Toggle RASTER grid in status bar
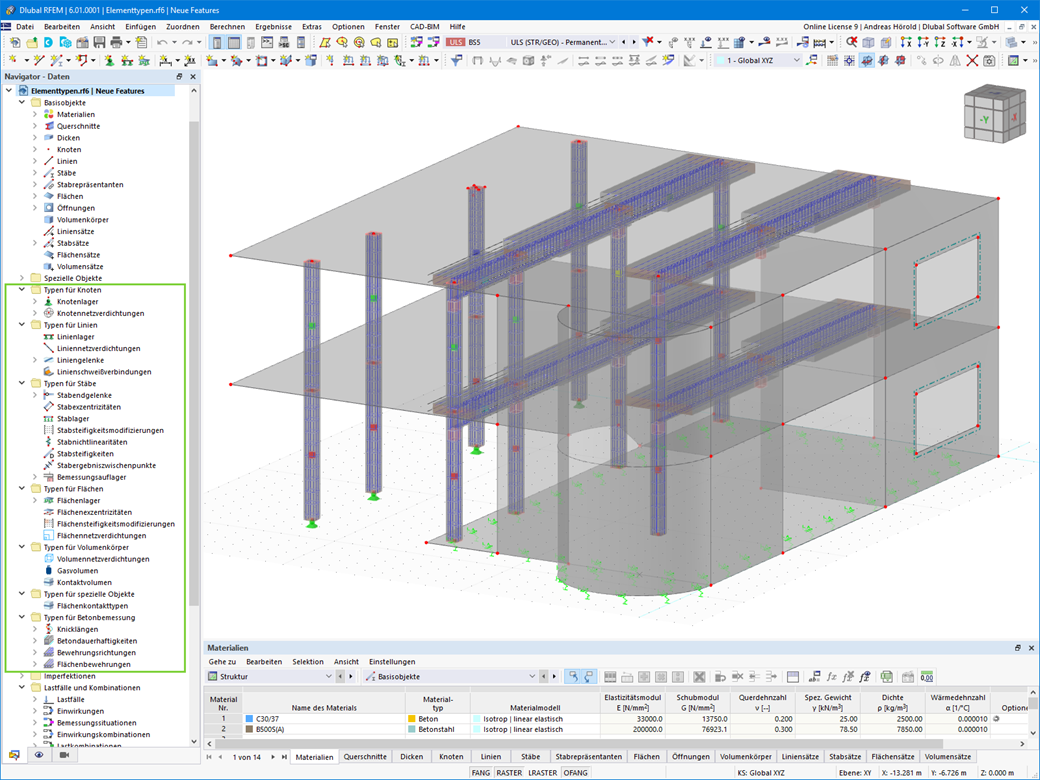1040x780 pixels. (509, 773)
